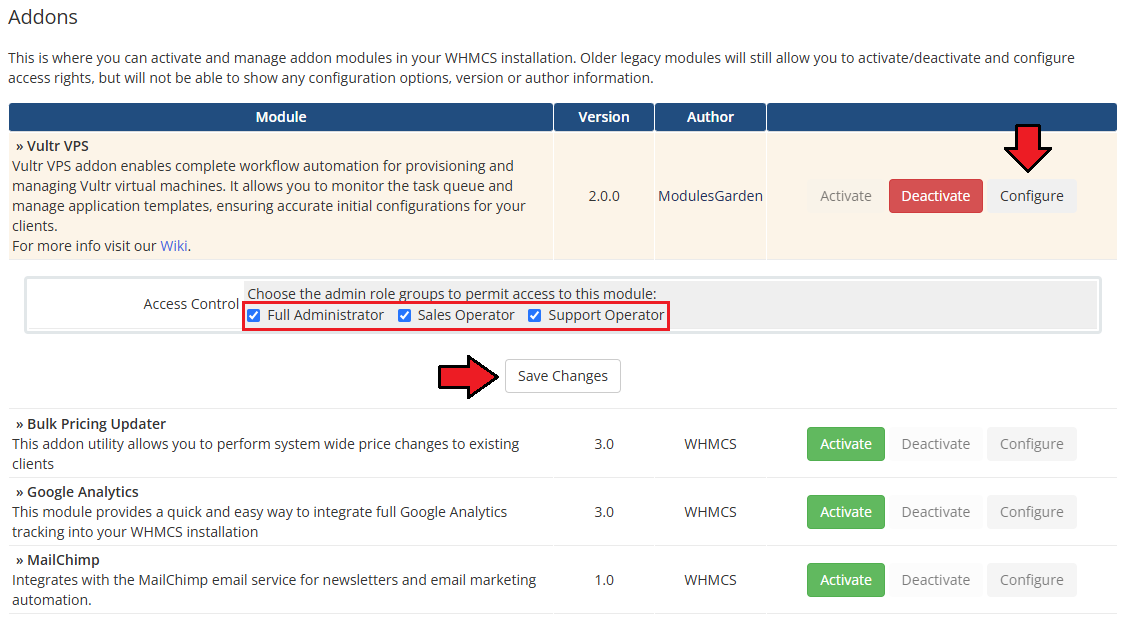This screenshot has width=1121, height=637.
Task: Click Configure for Google Analytics
Action: pyautogui.click(x=1032, y=512)
